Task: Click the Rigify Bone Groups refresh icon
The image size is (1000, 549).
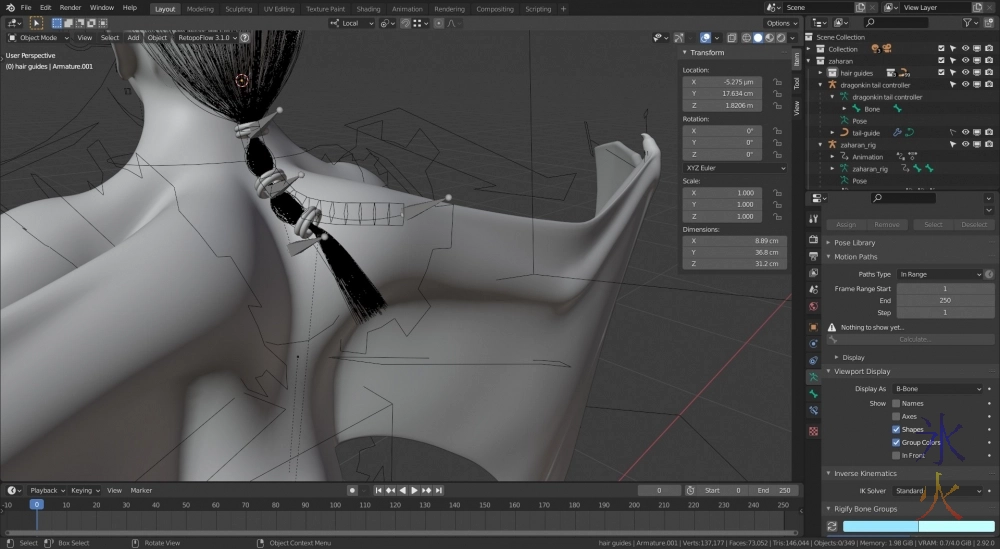Action: pos(832,526)
